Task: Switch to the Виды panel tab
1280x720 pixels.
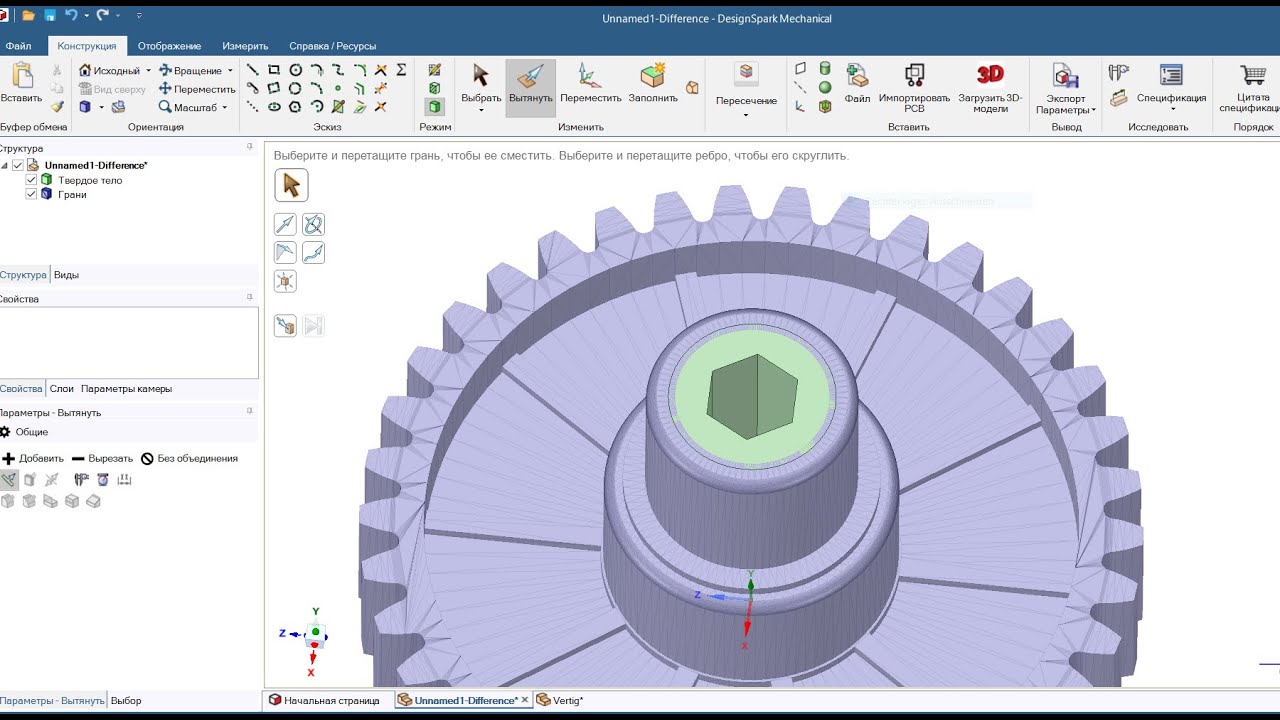Action: click(x=66, y=275)
